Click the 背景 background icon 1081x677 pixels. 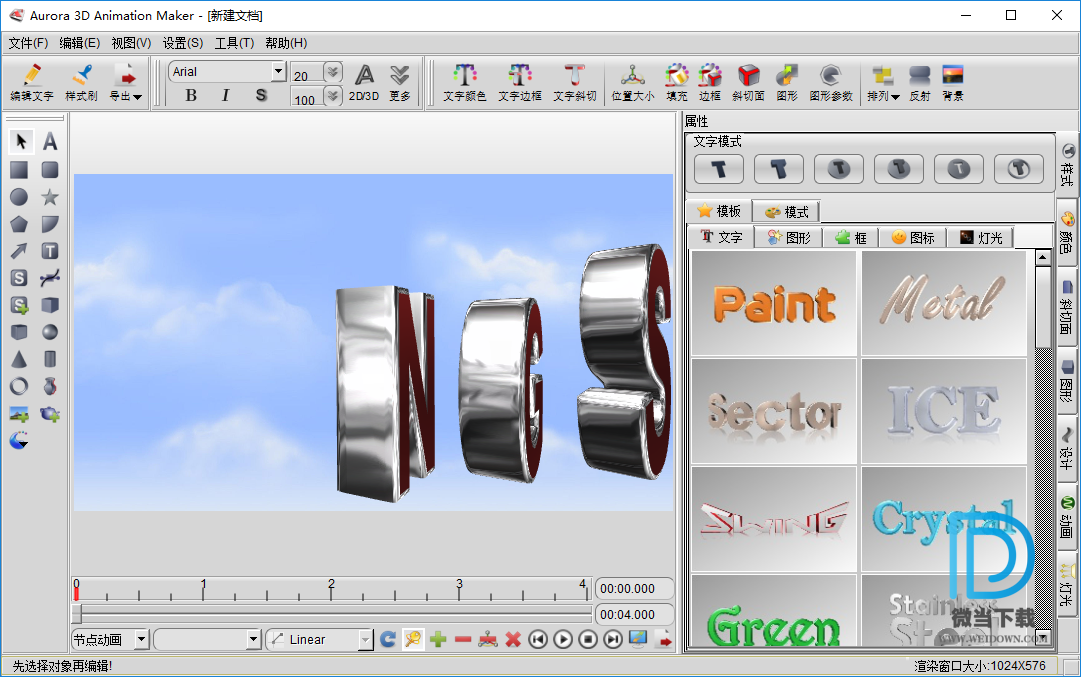click(953, 82)
